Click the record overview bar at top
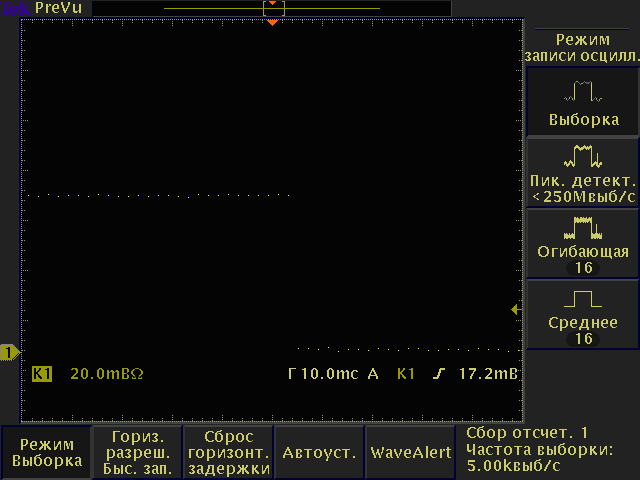Image resolution: width=640 pixels, height=480 pixels. coord(272,8)
